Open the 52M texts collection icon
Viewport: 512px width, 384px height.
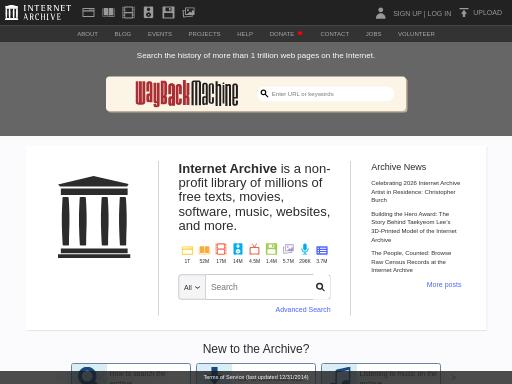coord(204,250)
